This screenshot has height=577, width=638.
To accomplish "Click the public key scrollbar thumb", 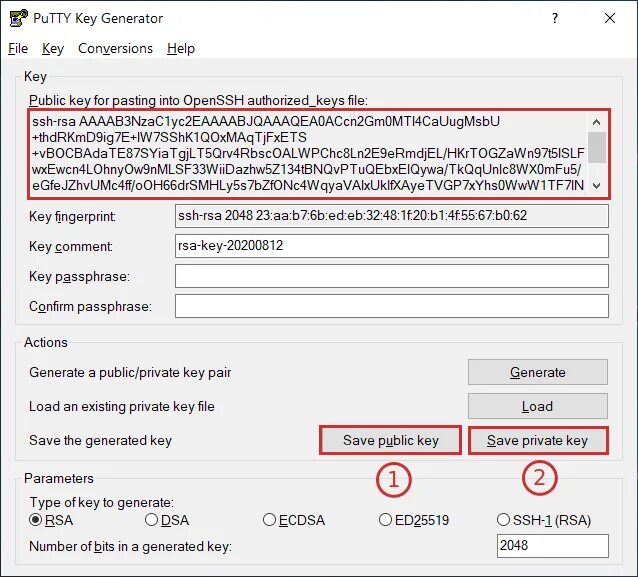I will (x=596, y=147).
